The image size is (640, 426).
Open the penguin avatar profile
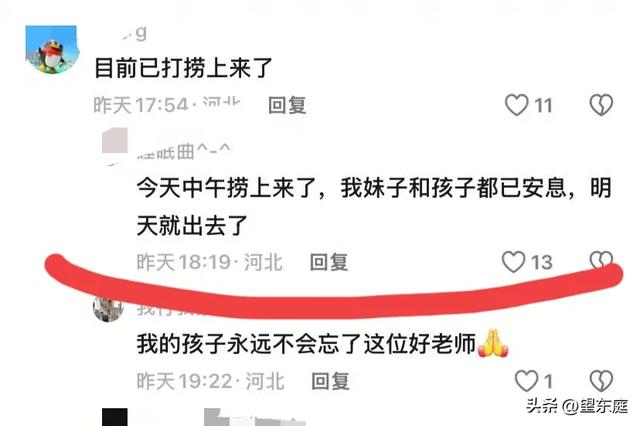[x=51, y=50]
